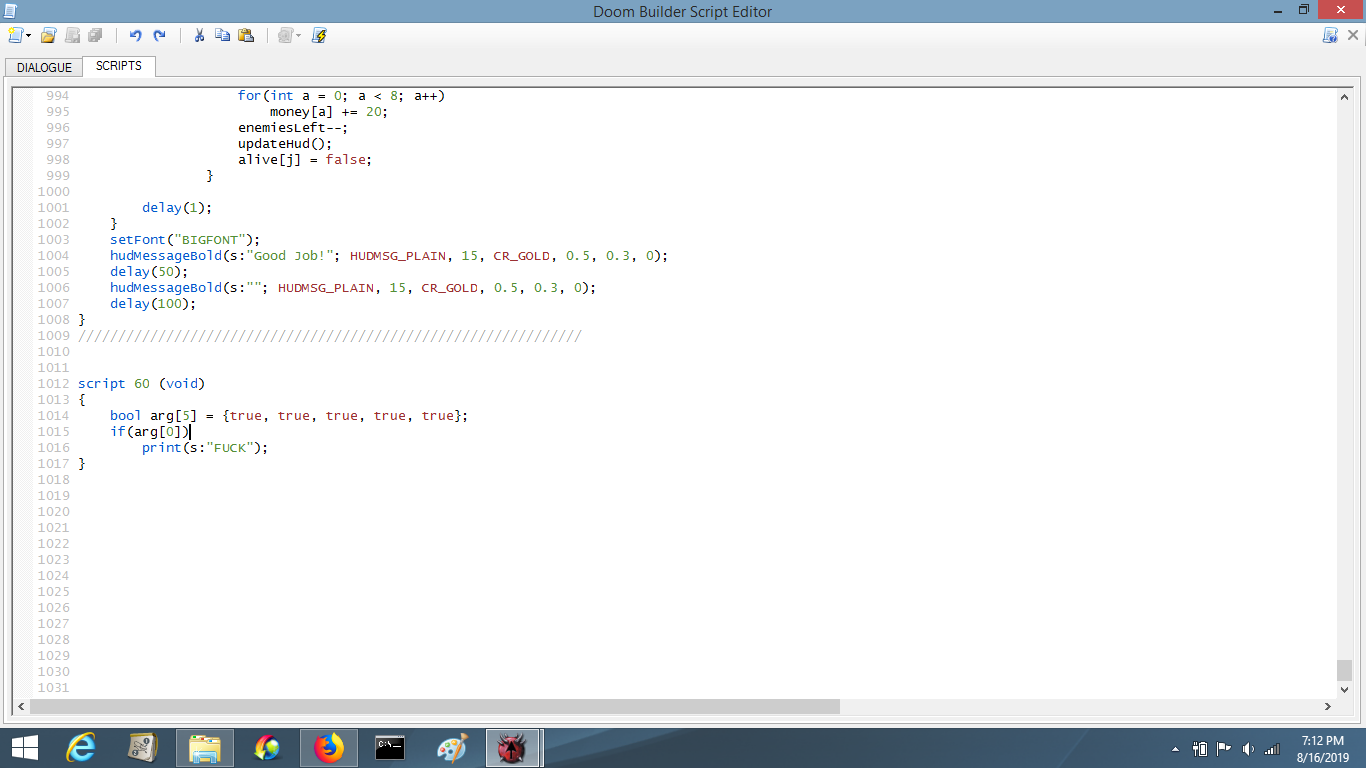Cut the selected script text
This screenshot has width=1366, height=768.
point(199,35)
